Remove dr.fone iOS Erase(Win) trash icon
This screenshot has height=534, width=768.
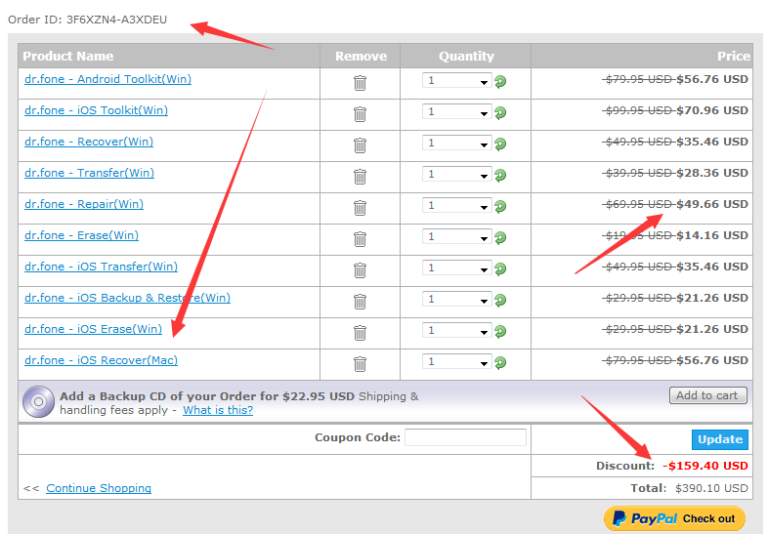pos(360,333)
